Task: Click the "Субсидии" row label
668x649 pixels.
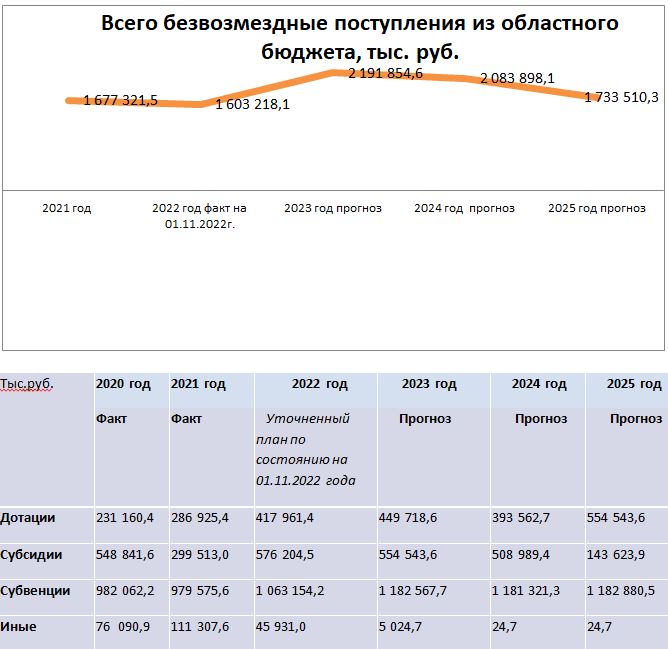Action: [31, 554]
